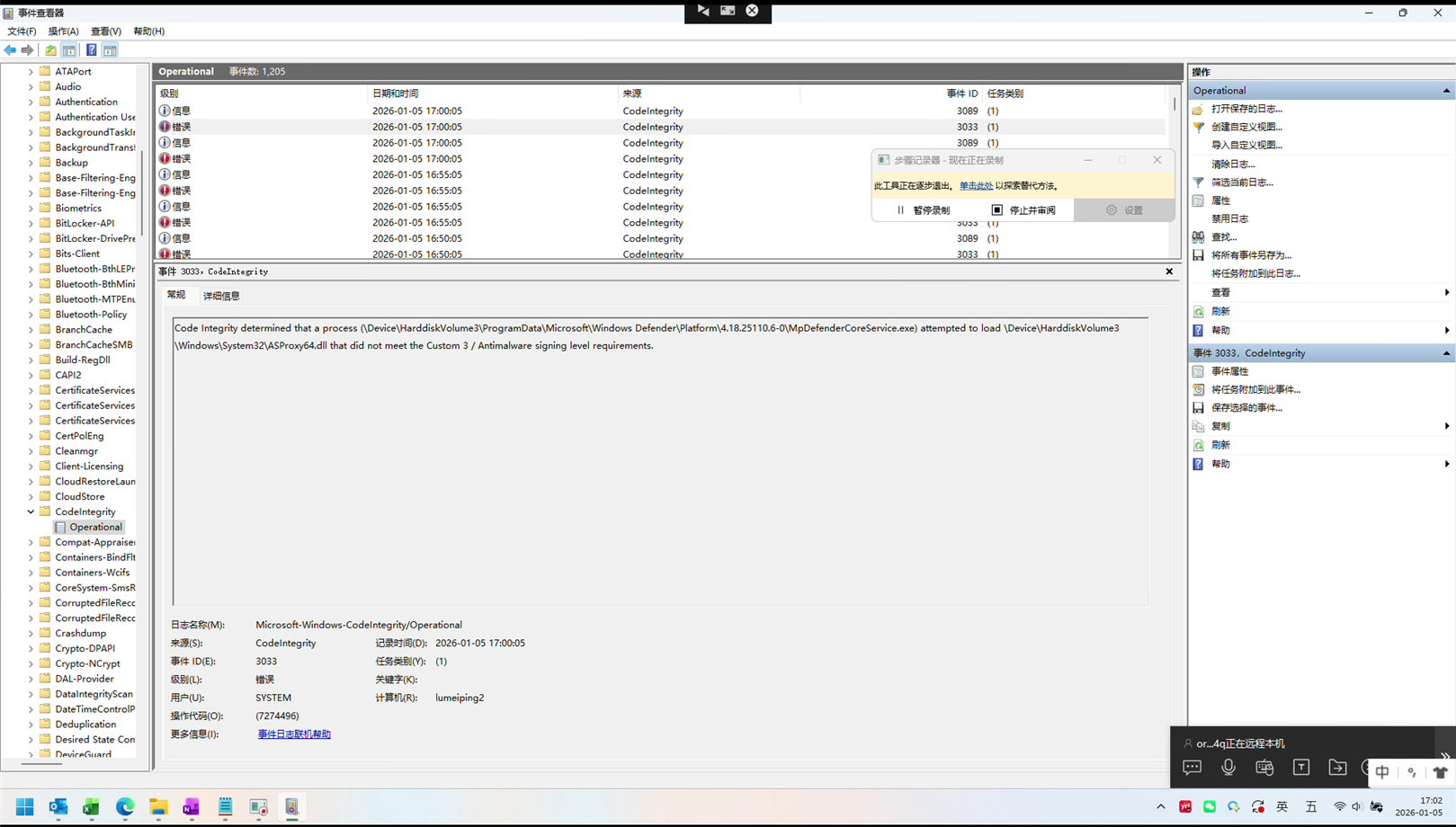Click 将任务附加到此事件 action
The height and width of the screenshot is (827, 1456).
point(1255,389)
